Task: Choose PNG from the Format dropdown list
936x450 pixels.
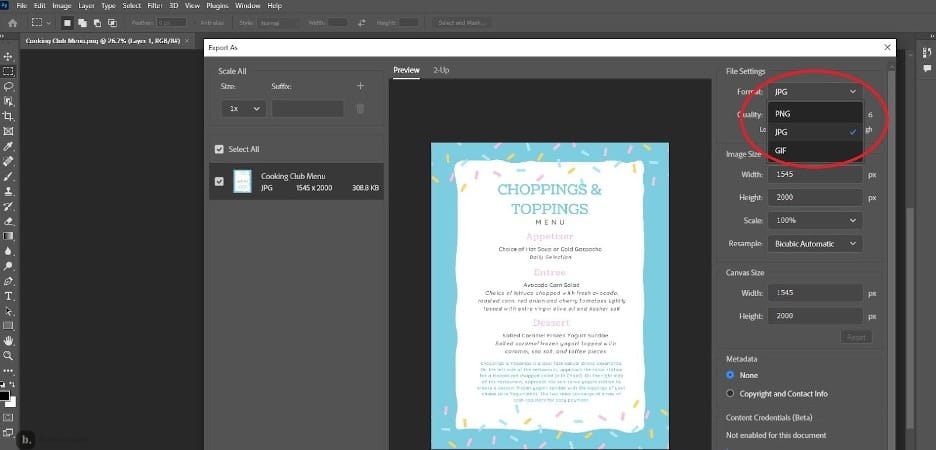Action: click(782, 114)
